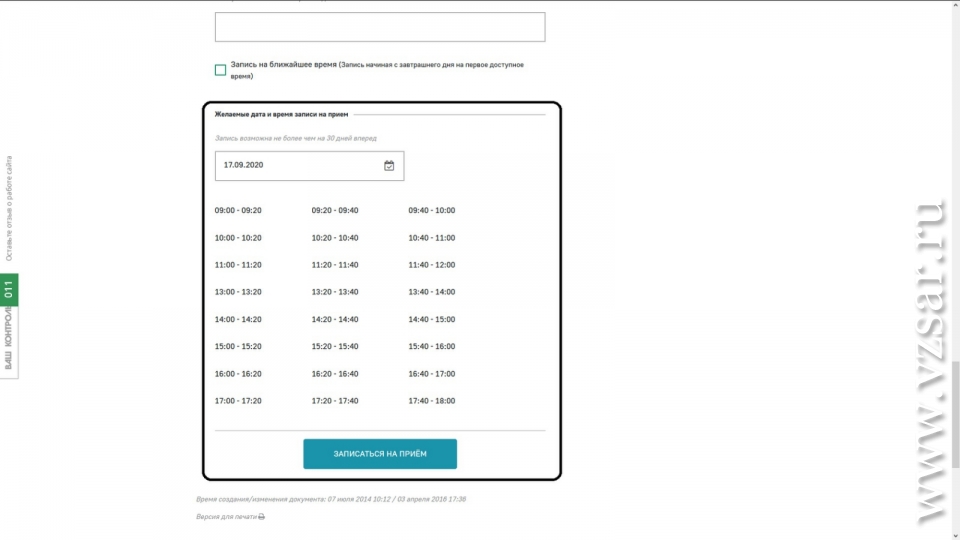Open the Версия для печати link
This screenshot has width=960, height=540.
227,517
